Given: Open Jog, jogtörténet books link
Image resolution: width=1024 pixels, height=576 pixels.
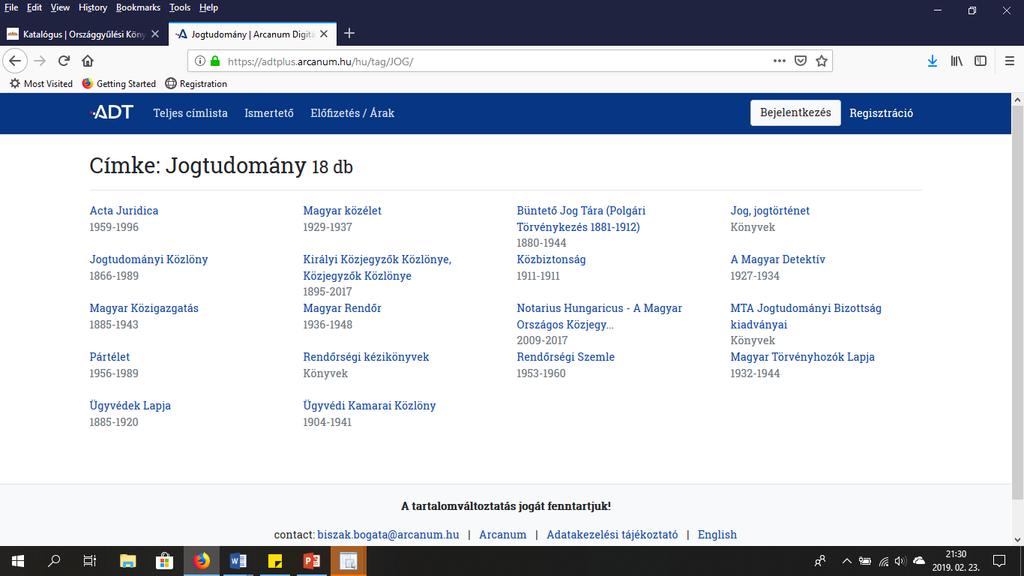Looking at the screenshot, I should pos(769,210).
